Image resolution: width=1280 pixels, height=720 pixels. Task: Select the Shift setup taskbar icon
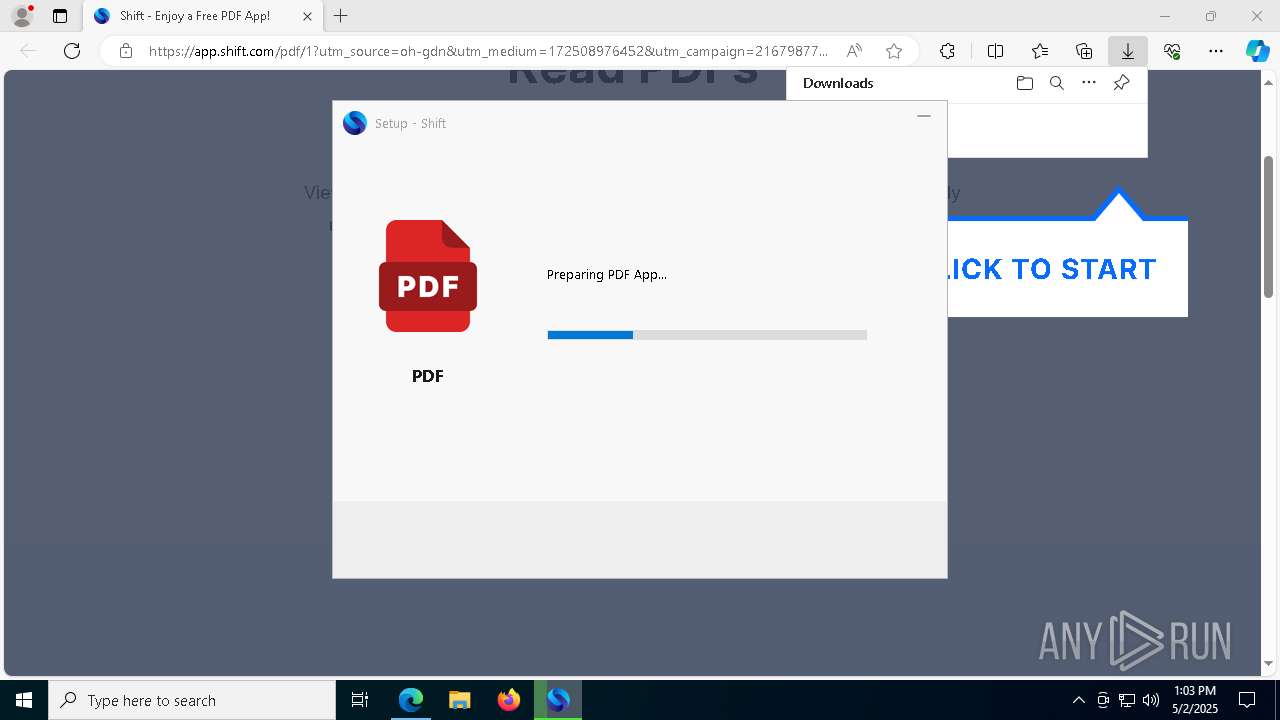pyautogui.click(x=558, y=700)
